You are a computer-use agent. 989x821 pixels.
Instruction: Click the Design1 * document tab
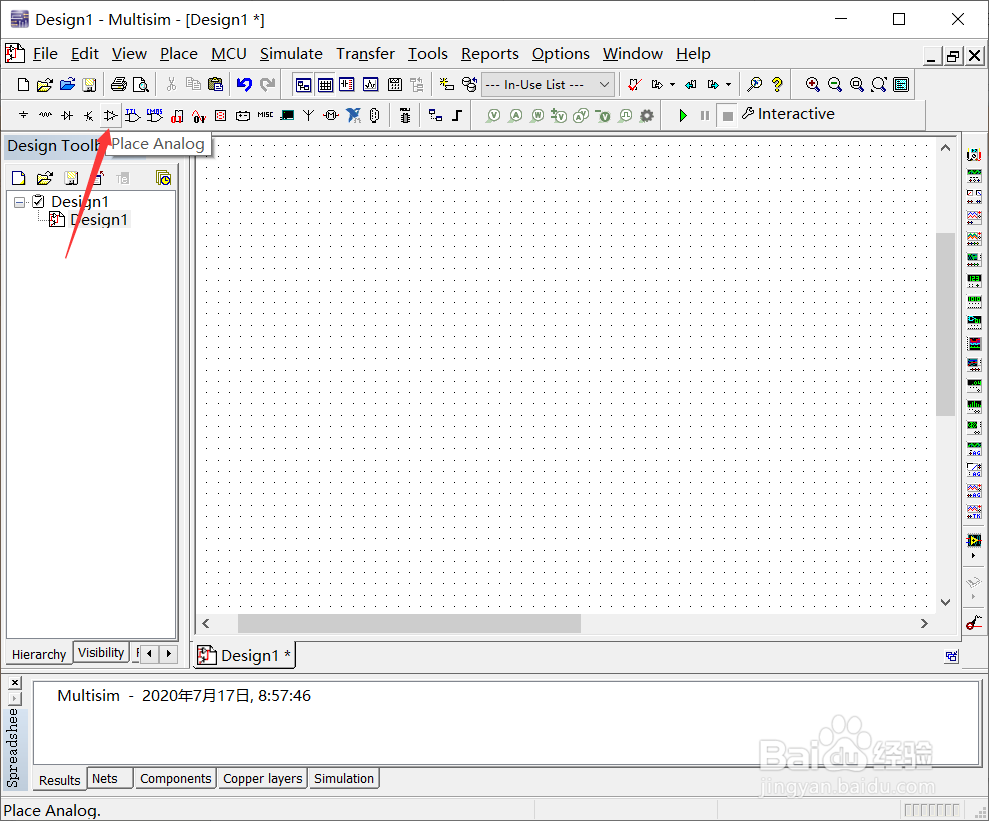pos(244,656)
